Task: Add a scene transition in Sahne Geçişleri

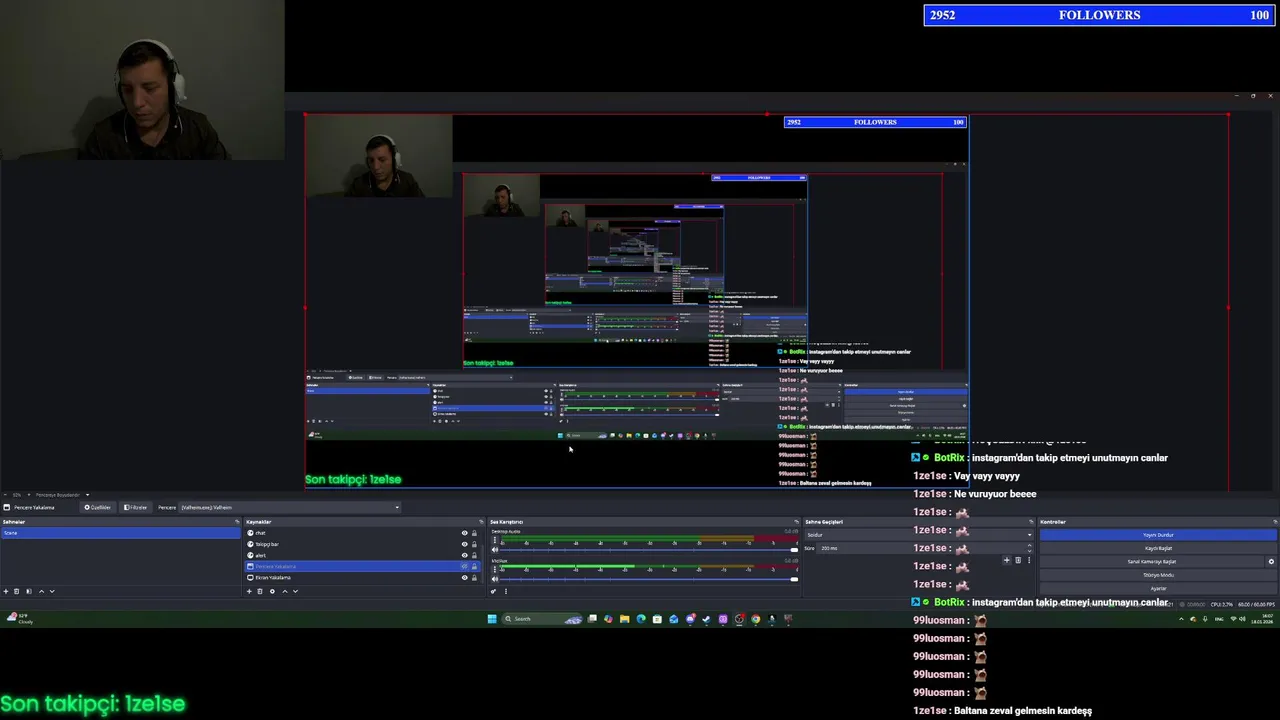Action: click(x=1007, y=560)
